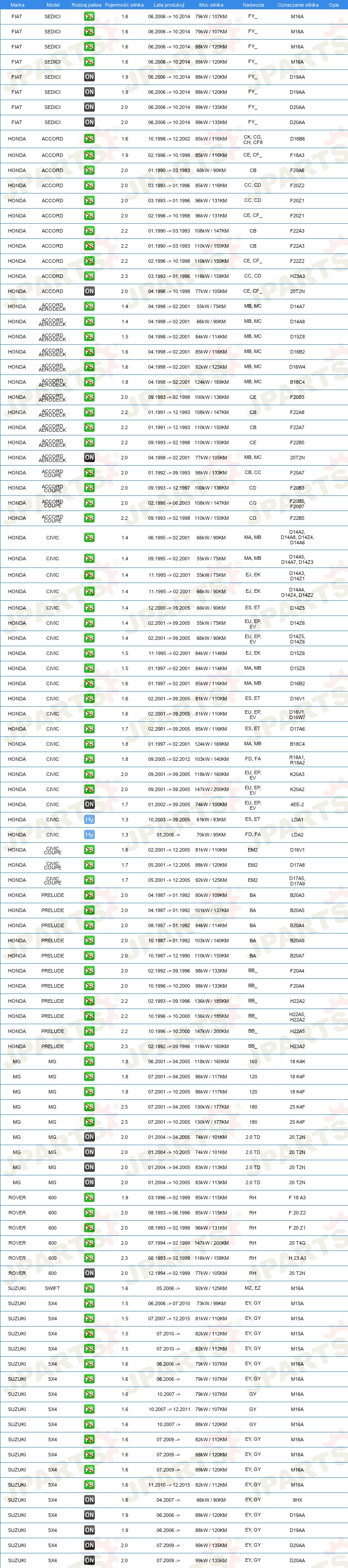The height and width of the screenshot is (1568, 348).
Task: Select petrol icon in Accord F20A6 row
Action: [89, 170]
